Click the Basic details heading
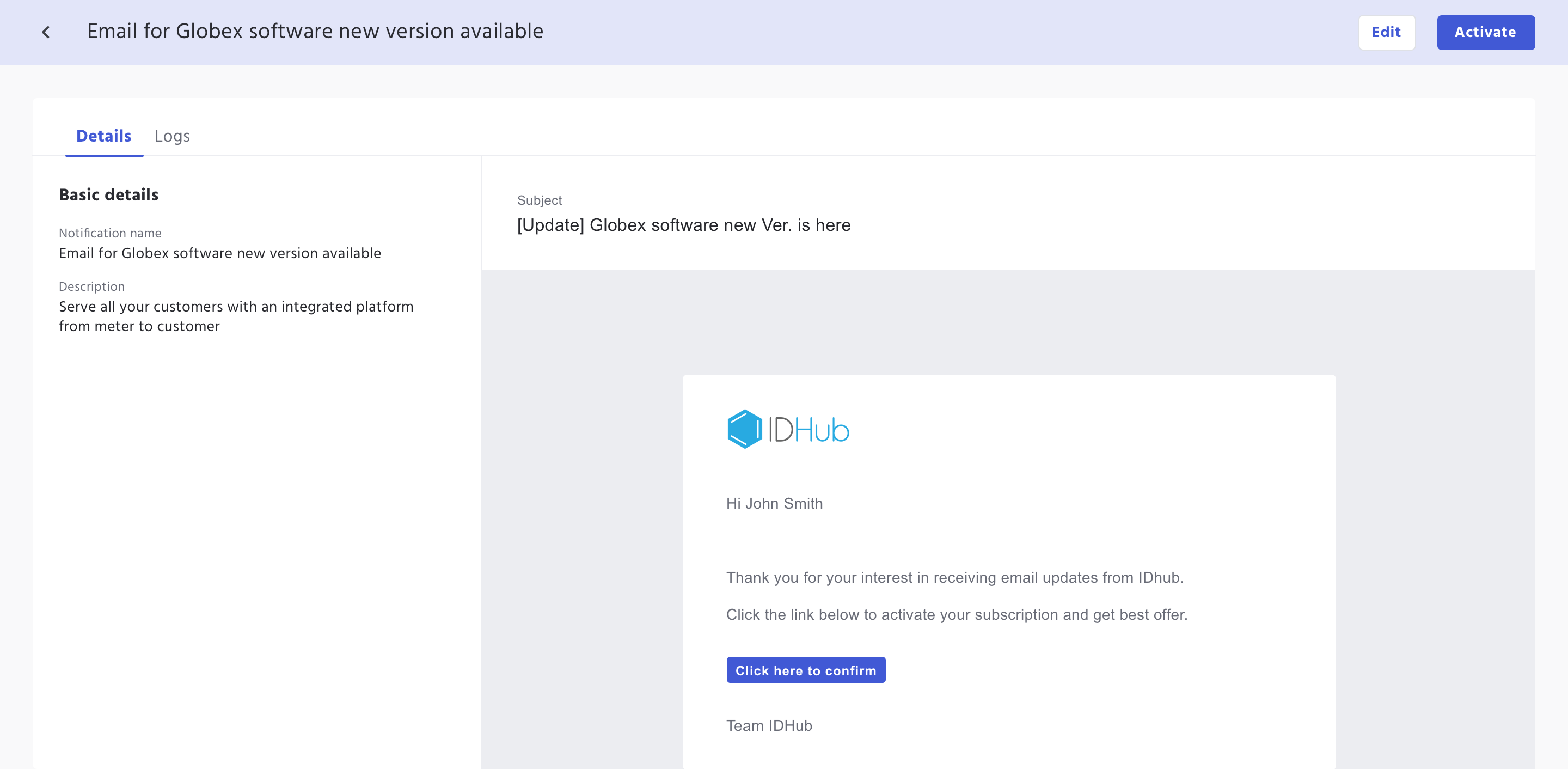This screenshot has height=769, width=1568. (x=108, y=194)
